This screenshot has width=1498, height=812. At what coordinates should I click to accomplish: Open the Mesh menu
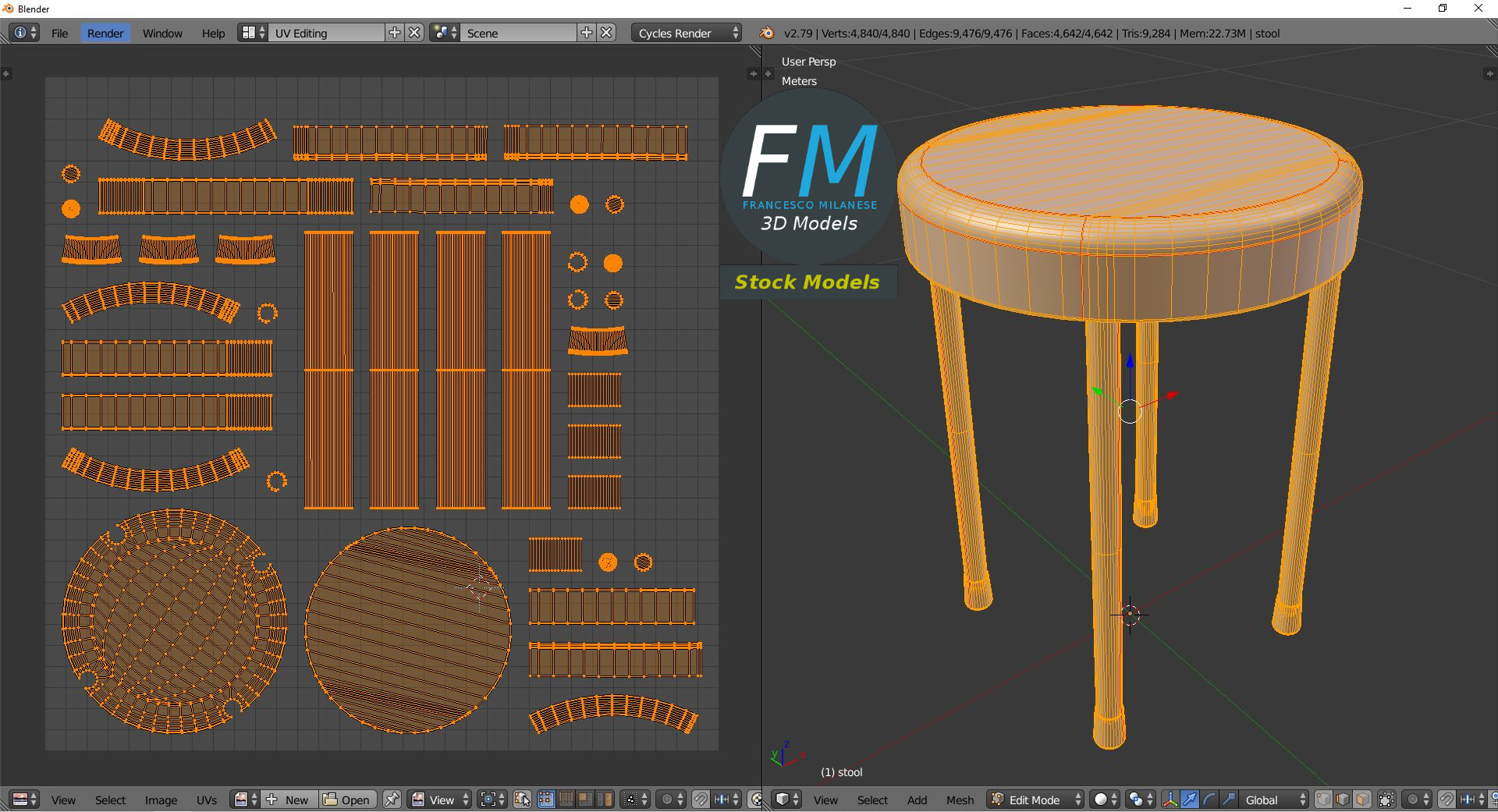coord(960,800)
